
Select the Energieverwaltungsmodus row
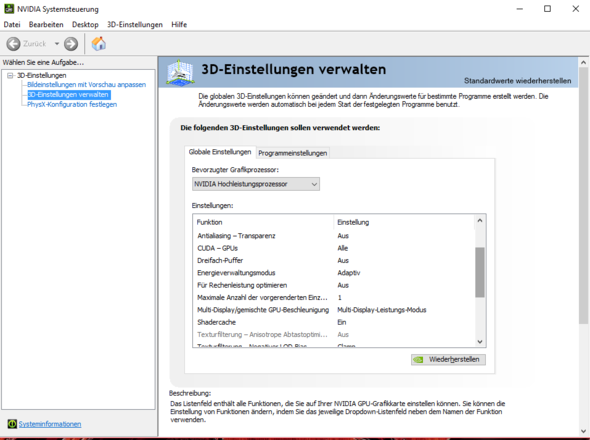click(x=334, y=273)
